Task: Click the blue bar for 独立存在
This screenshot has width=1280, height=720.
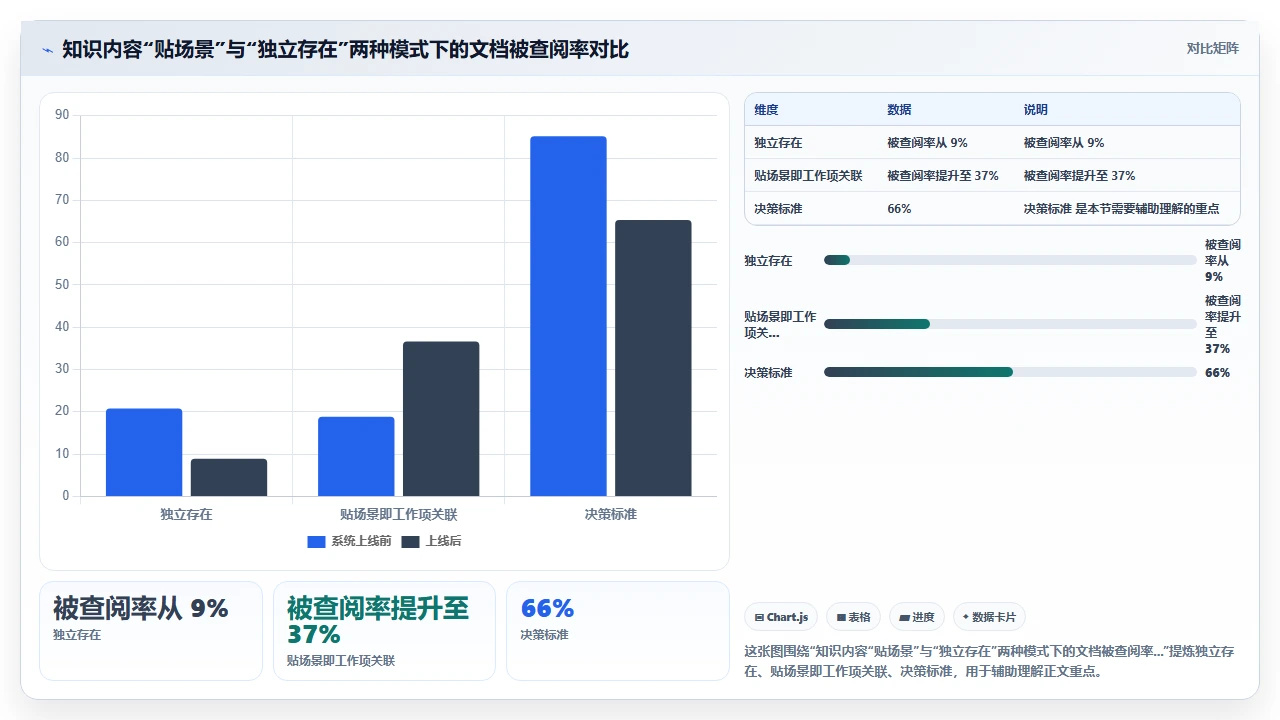Action: point(144,452)
